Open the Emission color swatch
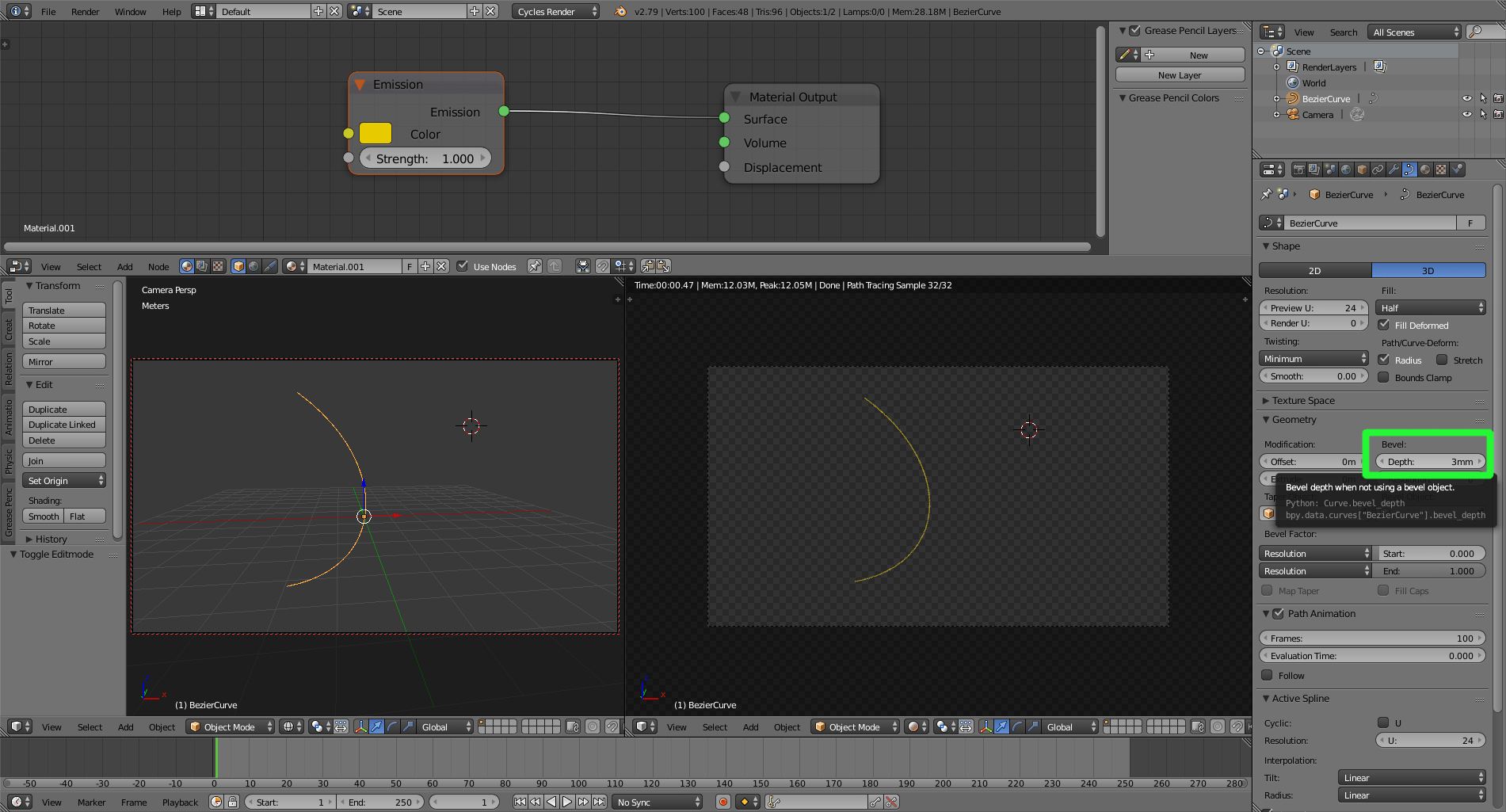The height and width of the screenshot is (812, 1506). click(375, 133)
